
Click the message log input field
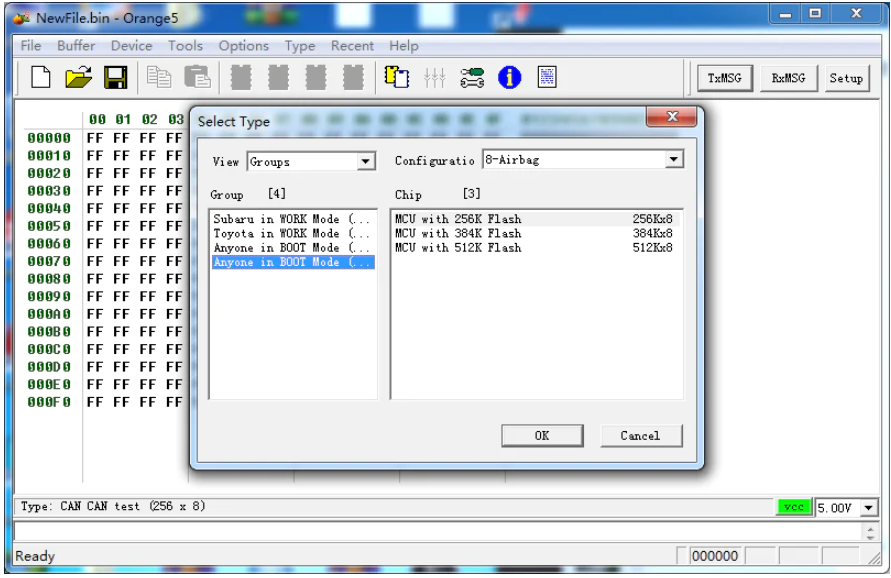[x=438, y=531]
